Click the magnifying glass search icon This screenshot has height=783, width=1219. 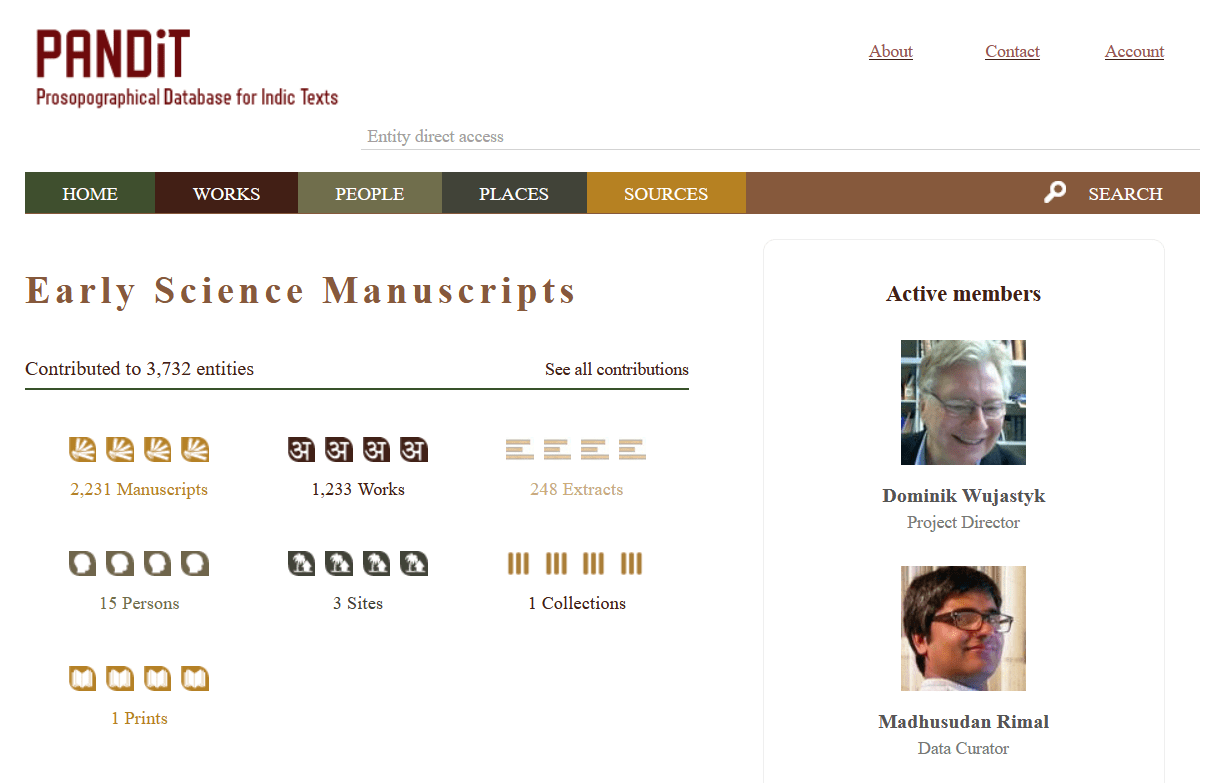click(x=1056, y=192)
